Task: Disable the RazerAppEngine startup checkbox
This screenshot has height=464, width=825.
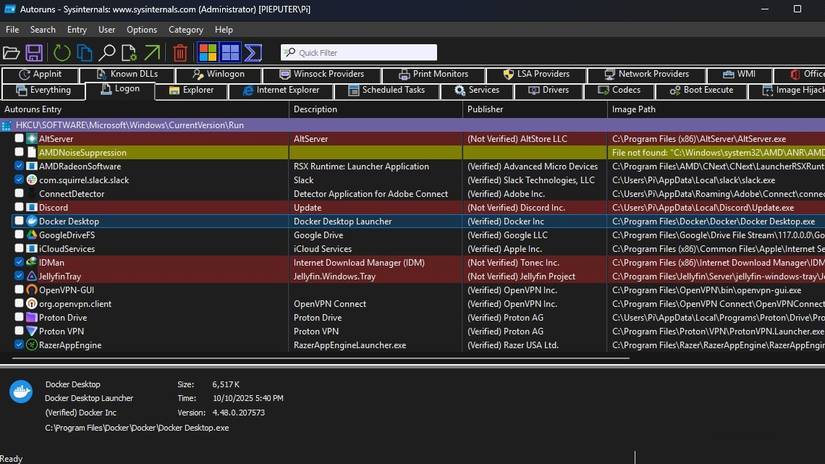Action: tap(19, 345)
